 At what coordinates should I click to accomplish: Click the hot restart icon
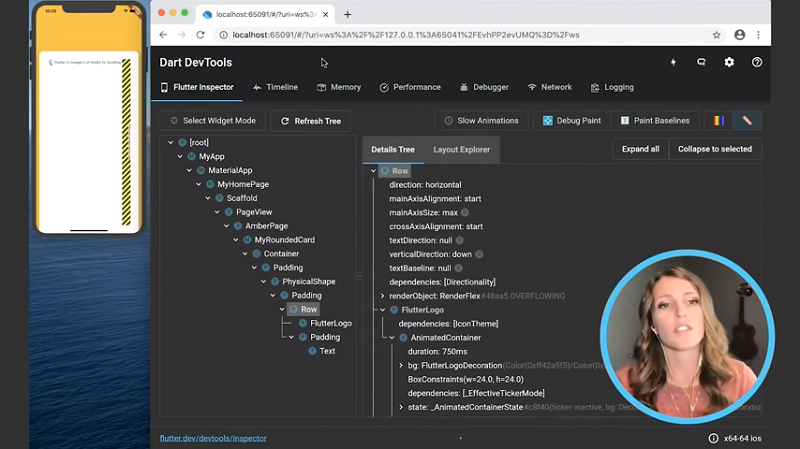701,62
